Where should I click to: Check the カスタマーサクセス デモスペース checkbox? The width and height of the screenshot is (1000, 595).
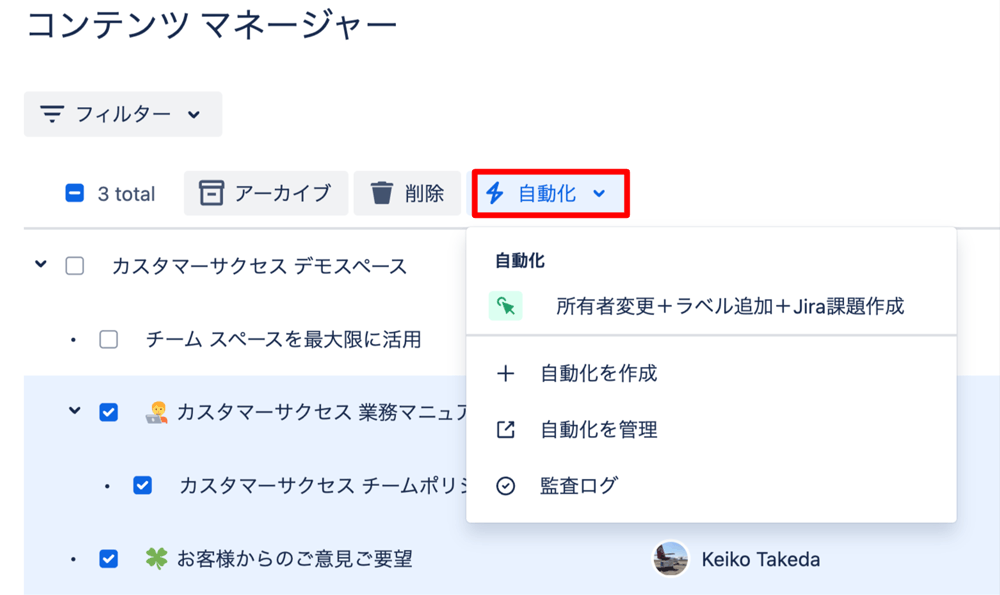(75, 265)
